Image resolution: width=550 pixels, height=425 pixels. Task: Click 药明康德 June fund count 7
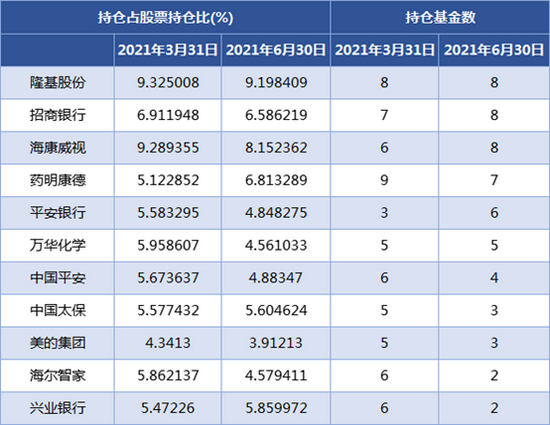pyautogui.click(x=494, y=180)
